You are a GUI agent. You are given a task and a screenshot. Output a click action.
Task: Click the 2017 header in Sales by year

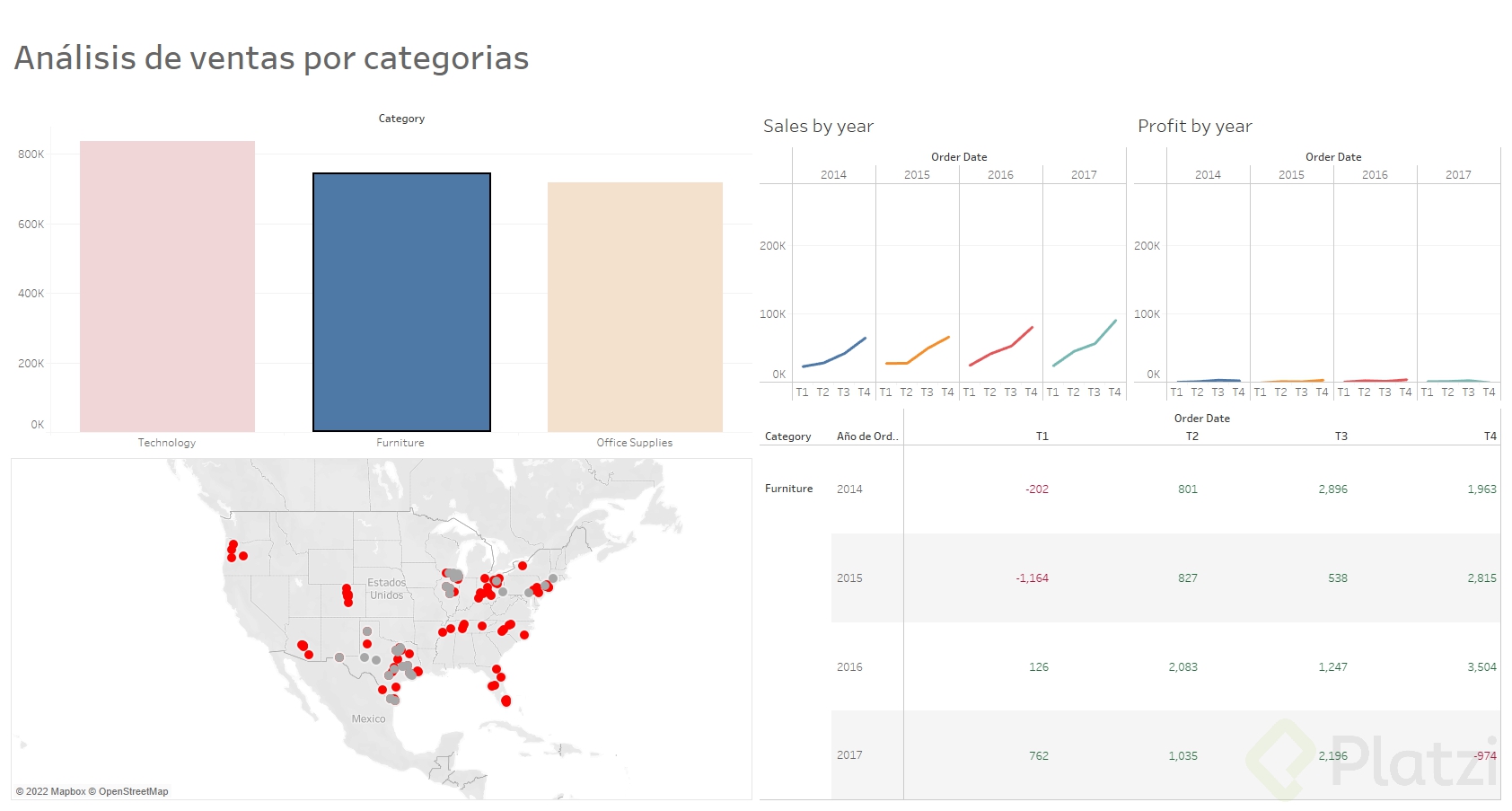(1084, 175)
